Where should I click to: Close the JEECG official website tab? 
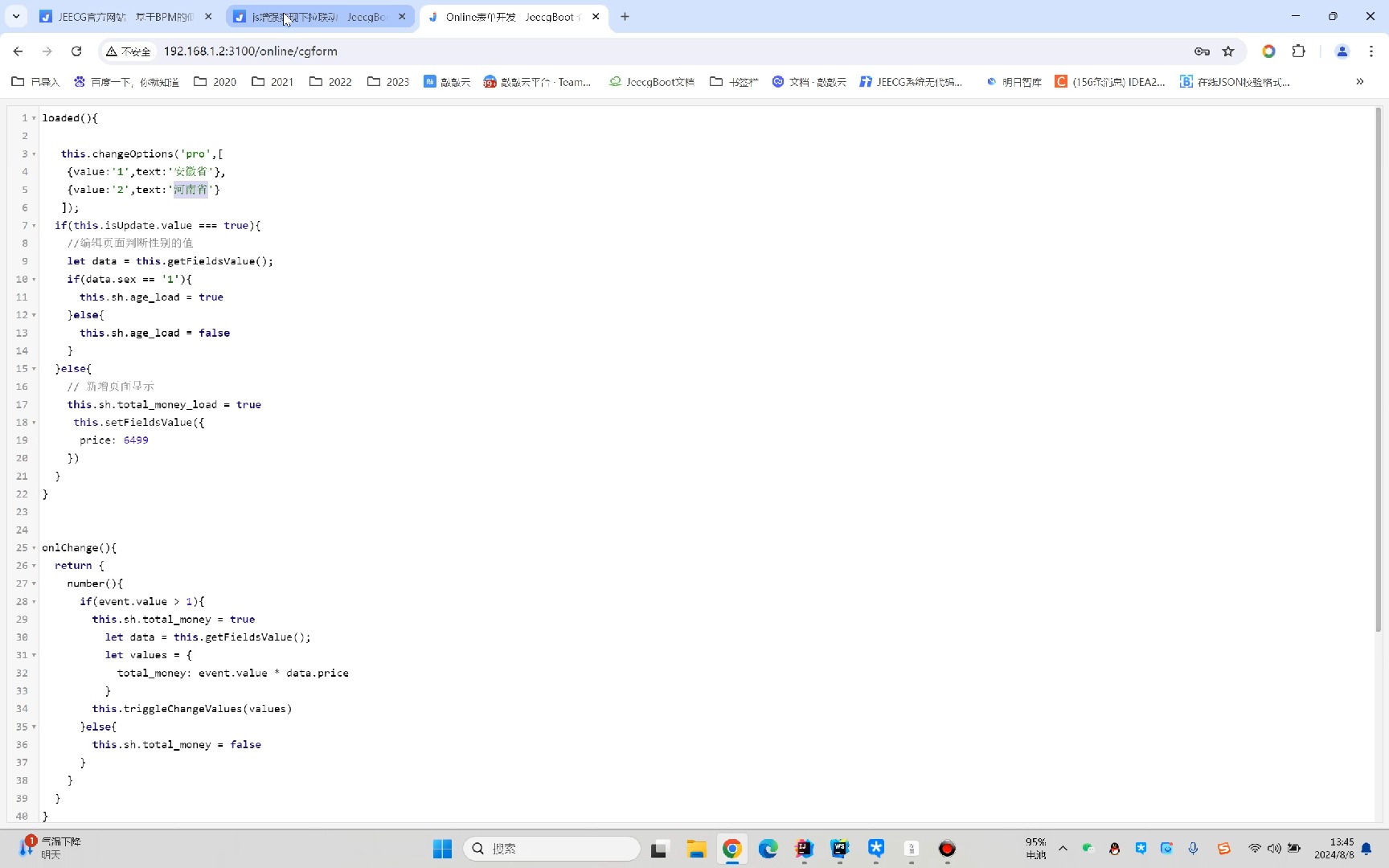click(x=208, y=16)
